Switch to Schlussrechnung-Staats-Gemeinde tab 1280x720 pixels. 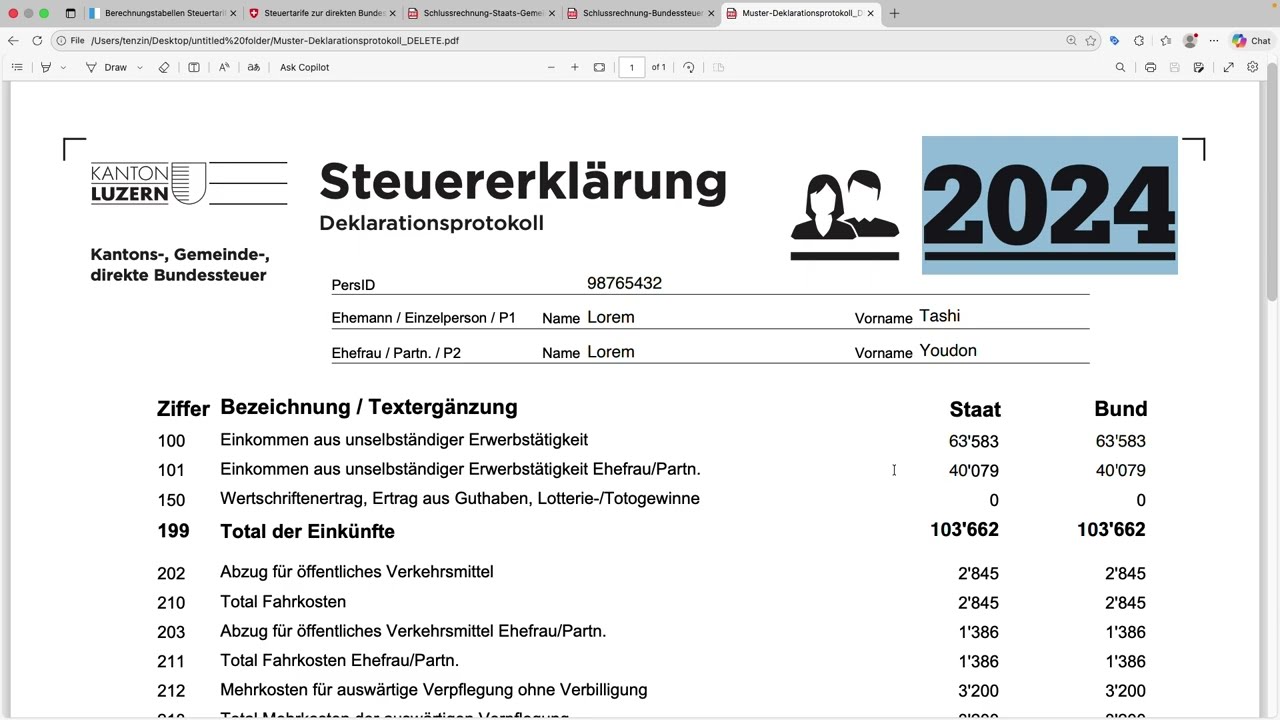[481, 13]
